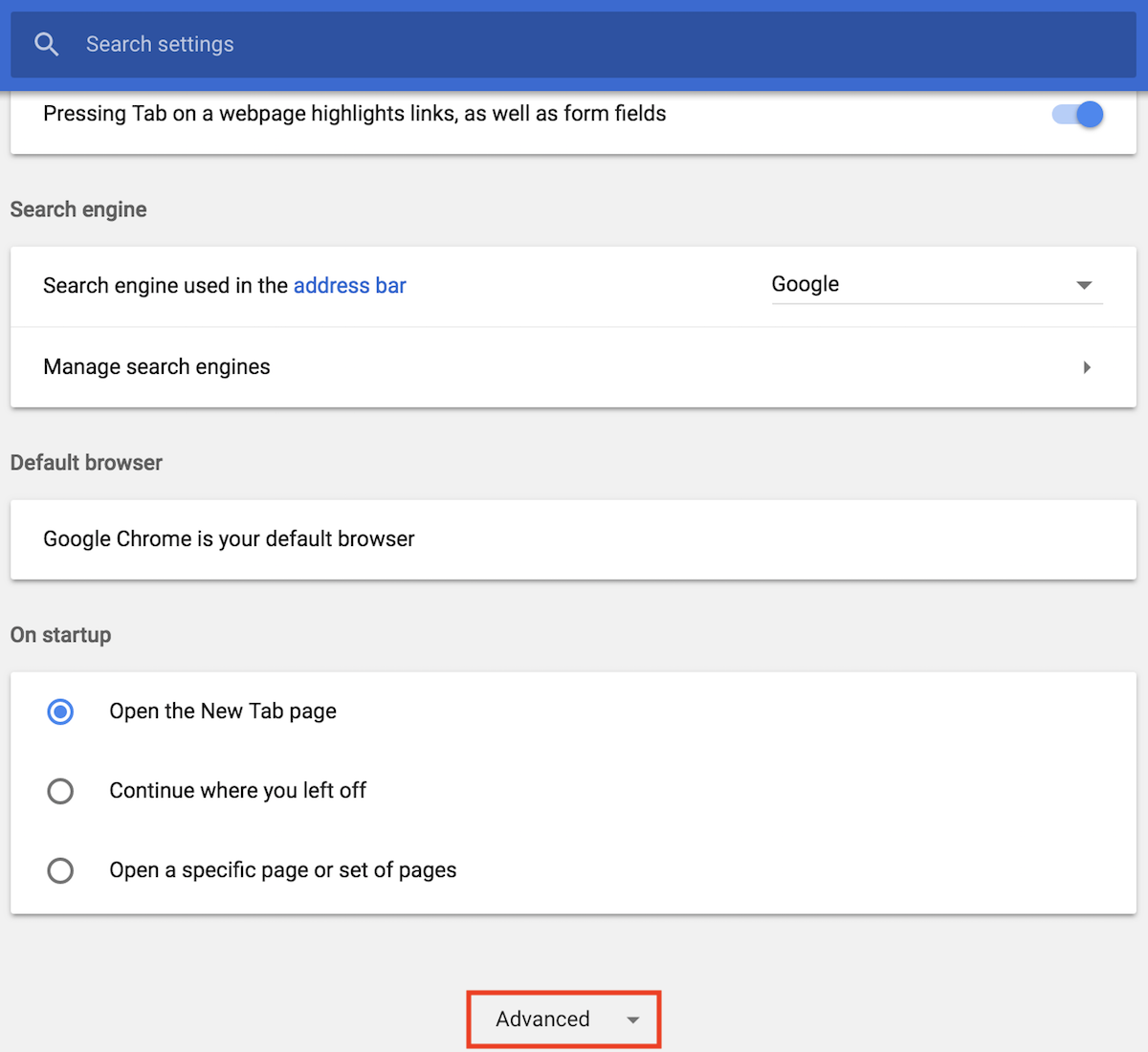The image size is (1148, 1052).
Task: Select Open the New Tab page
Action: click(60, 712)
